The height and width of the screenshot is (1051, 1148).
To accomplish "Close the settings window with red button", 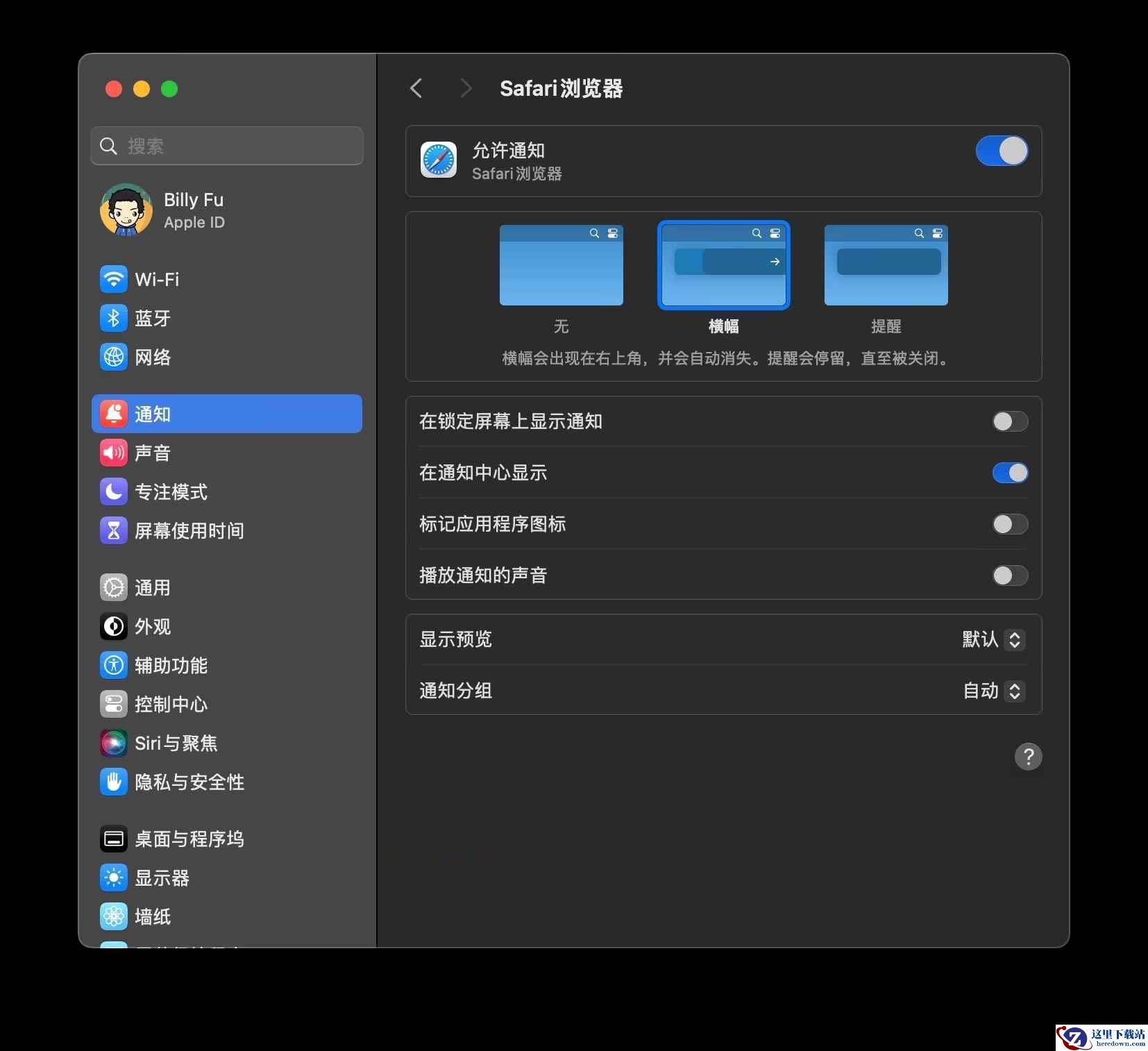I will (114, 89).
